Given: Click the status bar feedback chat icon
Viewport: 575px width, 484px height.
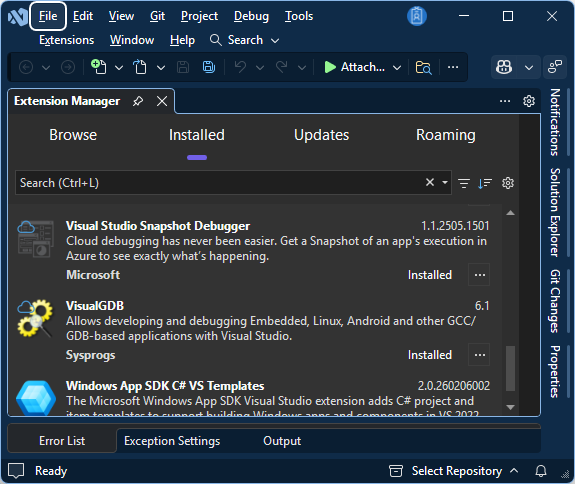Looking at the screenshot, I should pos(16,471).
